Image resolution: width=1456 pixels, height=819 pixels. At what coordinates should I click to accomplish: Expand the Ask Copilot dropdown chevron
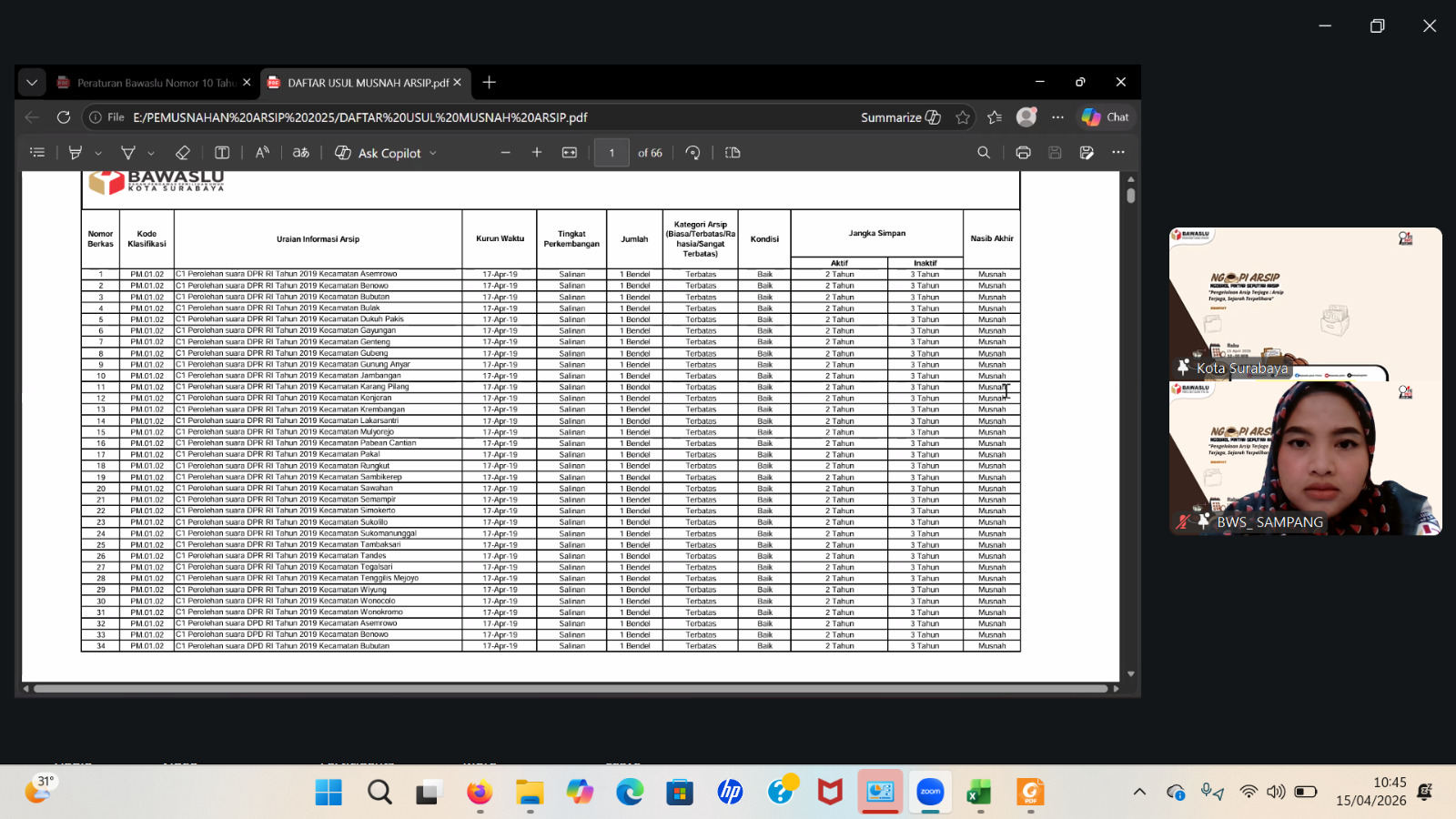[433, 153]
